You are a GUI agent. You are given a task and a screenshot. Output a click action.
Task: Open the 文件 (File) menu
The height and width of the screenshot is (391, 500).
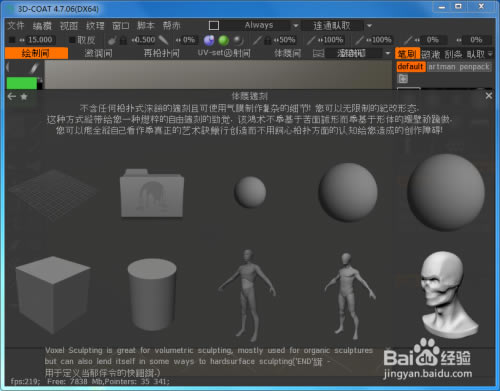(16, 26)
